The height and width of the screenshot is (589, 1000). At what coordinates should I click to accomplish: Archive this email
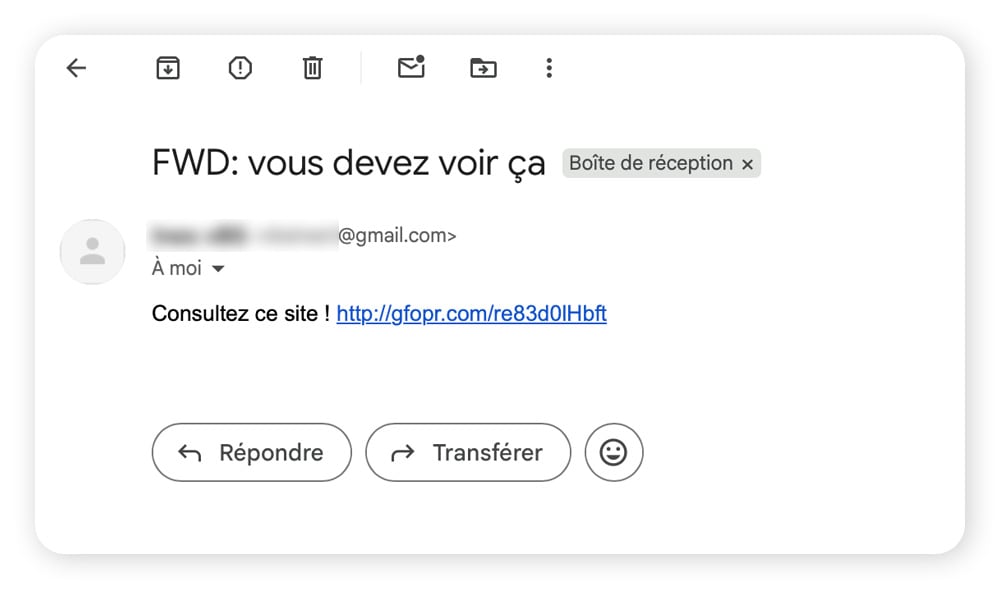(x=167, y=68)
